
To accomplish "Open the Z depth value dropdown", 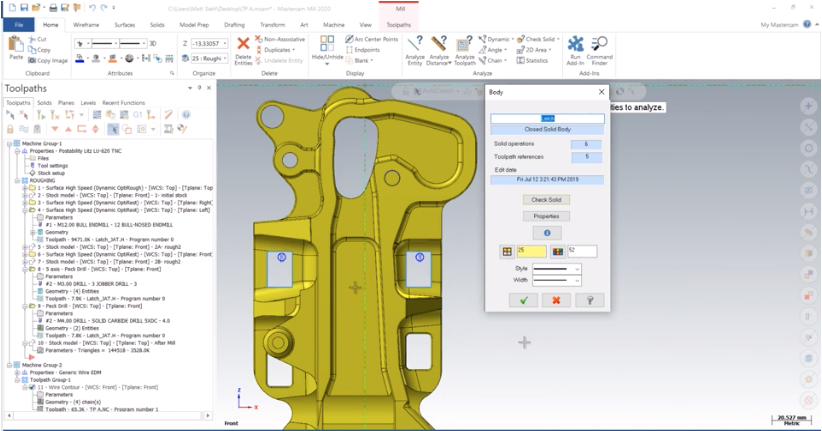I will click(225, 44).
